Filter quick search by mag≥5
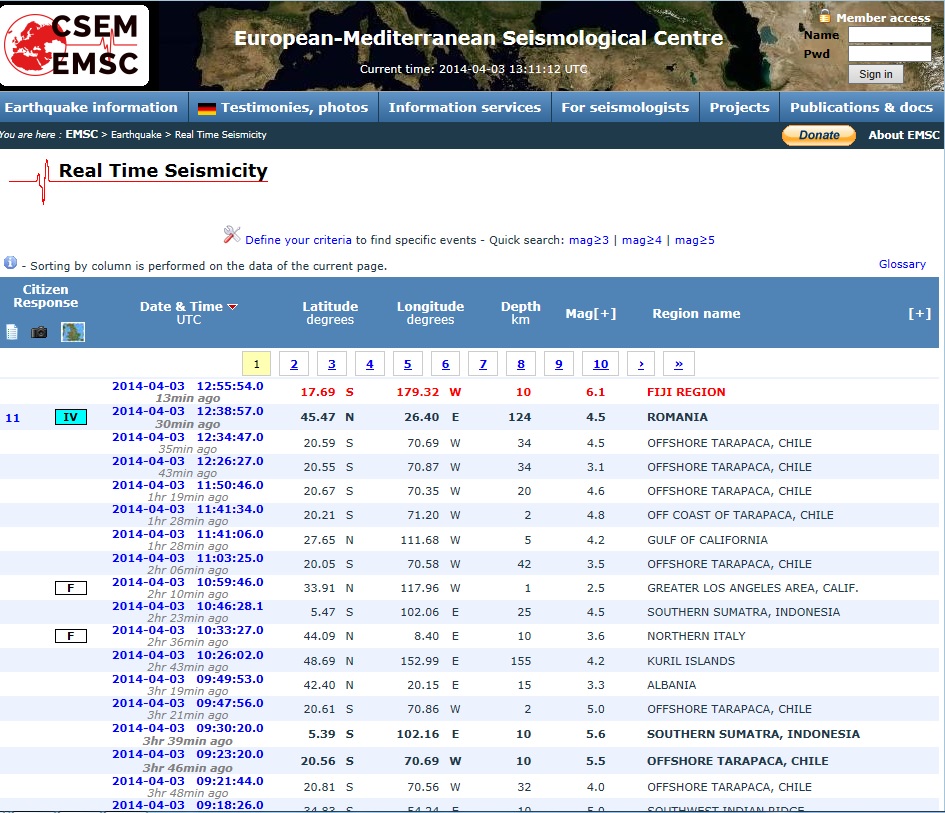Screen dimensions: 945x813 tap(695, 240)
